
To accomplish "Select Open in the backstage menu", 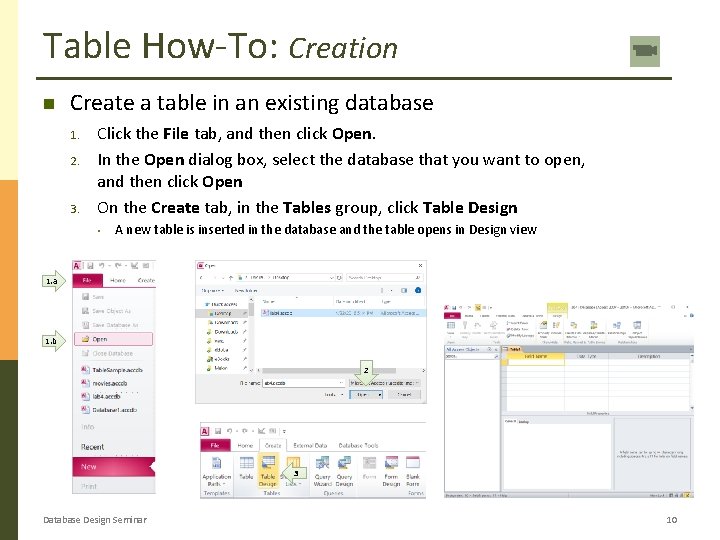I will click(113, 339).
